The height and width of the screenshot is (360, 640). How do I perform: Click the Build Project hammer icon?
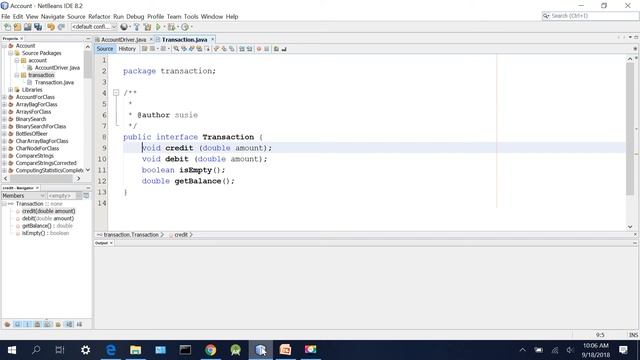136,27
